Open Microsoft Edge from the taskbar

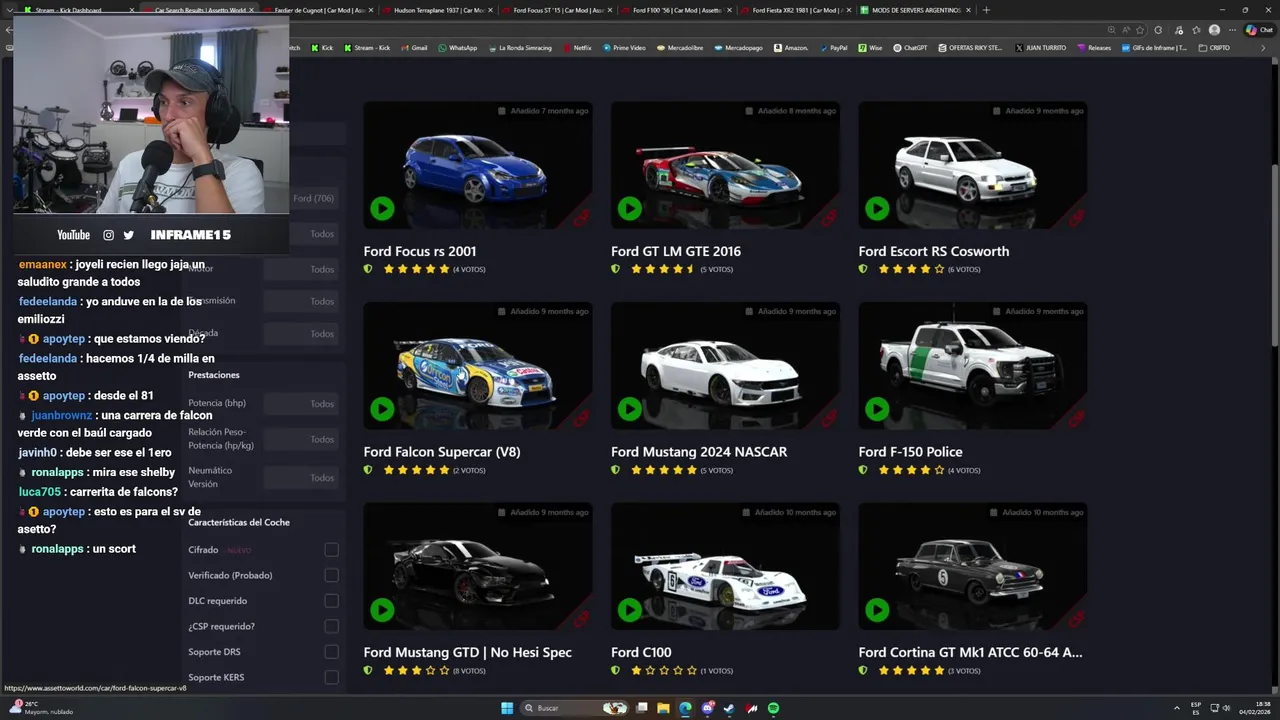tap(685, 708)
